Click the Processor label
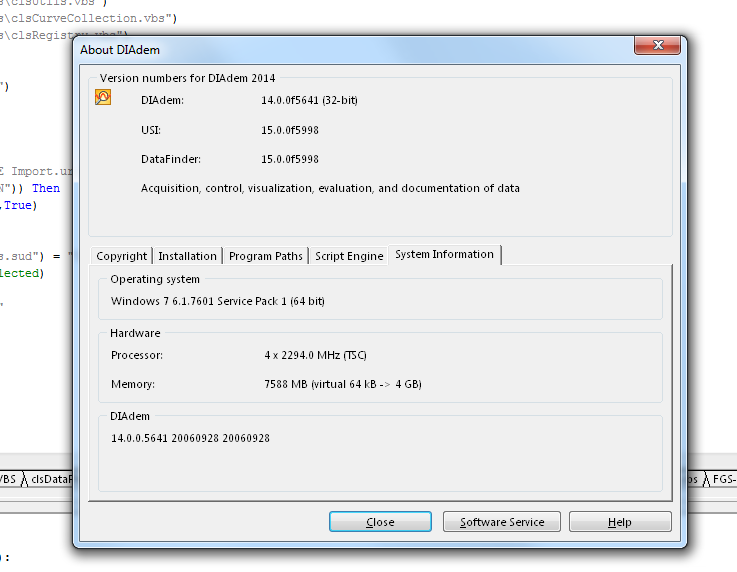The width and height of the screenshot is (737, 572). pyautogui.click(x=137, y=355)
